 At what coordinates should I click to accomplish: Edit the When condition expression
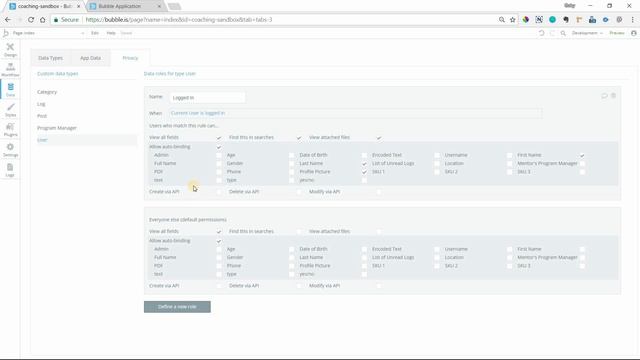coord(355,113)
